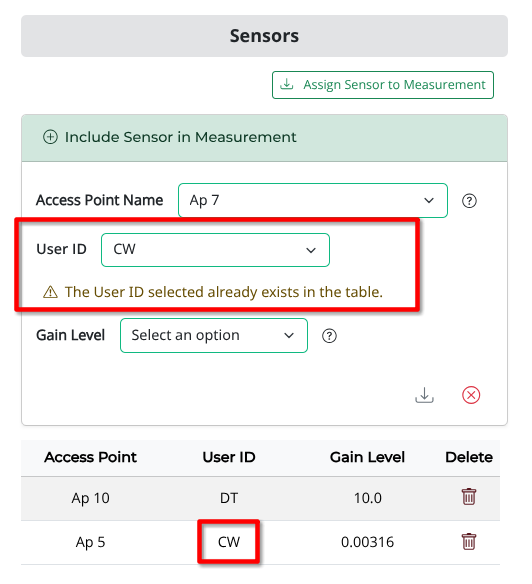
Task: Open help icon beside Access Point Name
Action: pyautogui.click(x=469, y=201)
